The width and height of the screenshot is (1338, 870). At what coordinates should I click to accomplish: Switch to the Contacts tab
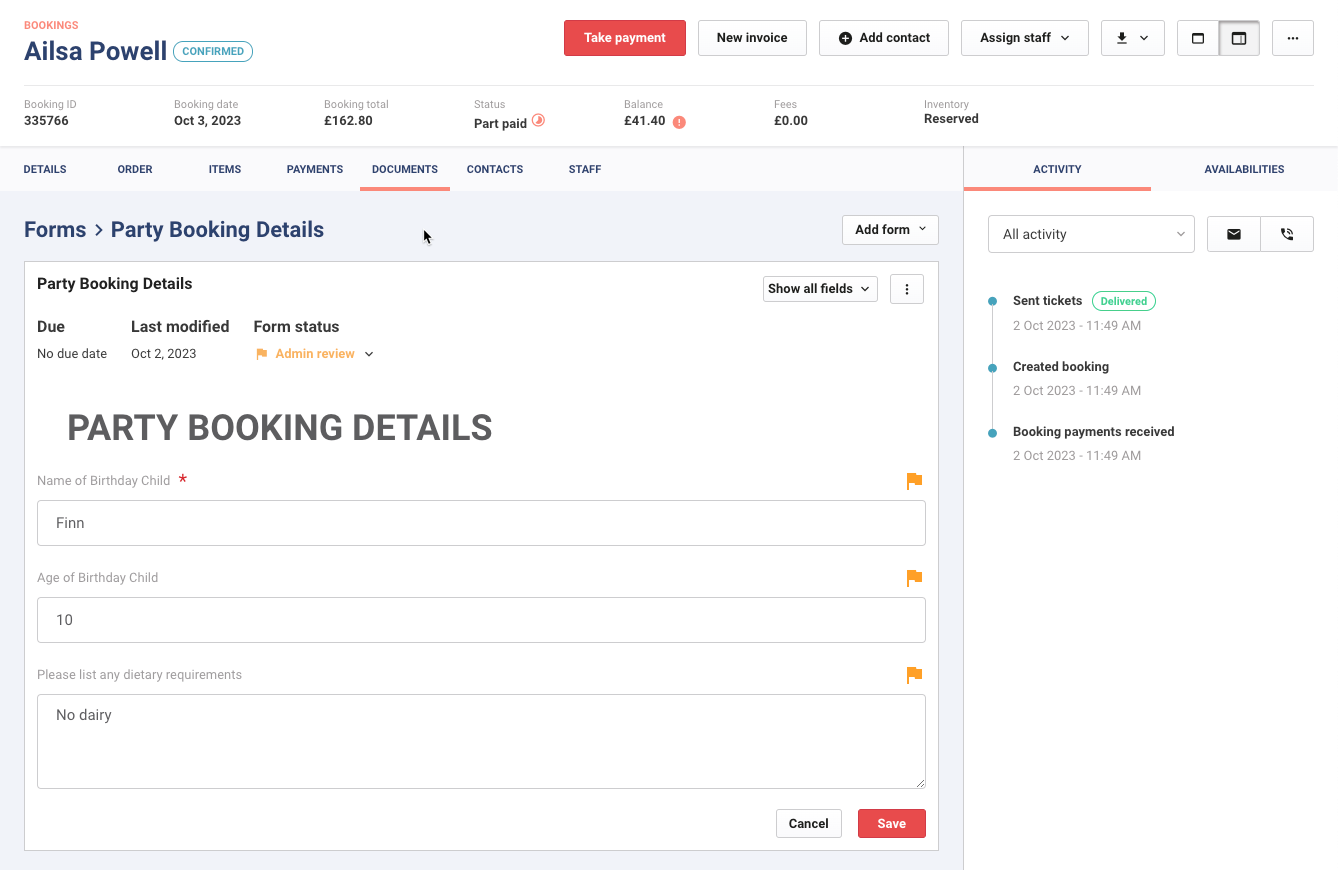(495, 169)
